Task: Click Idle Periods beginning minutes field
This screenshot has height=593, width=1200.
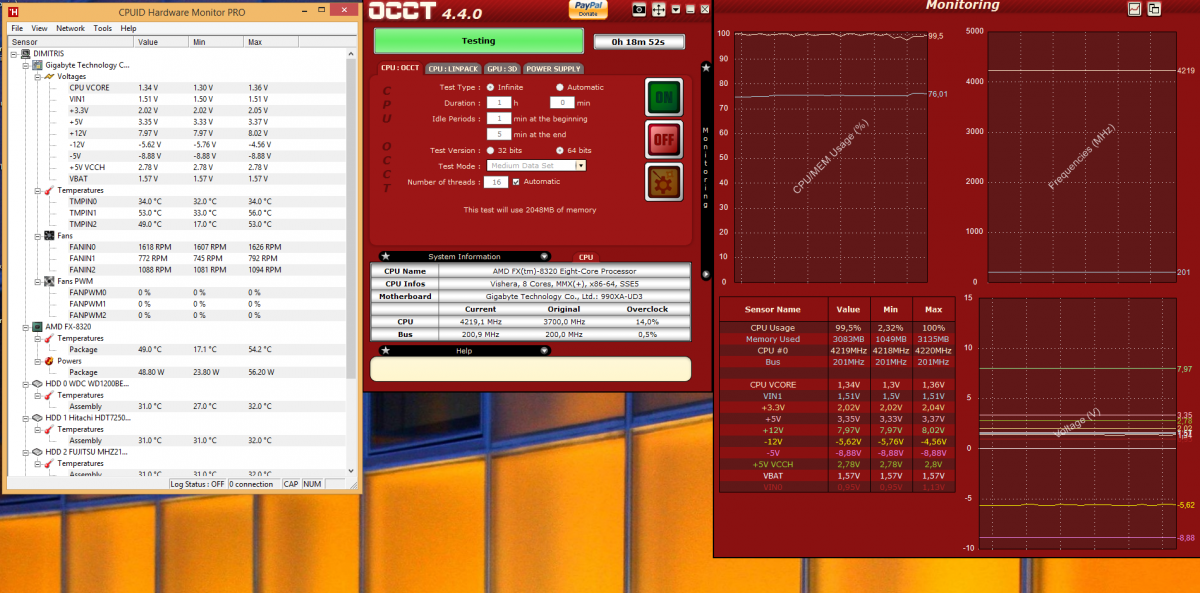Action: pyautogui.click(x=497, y=119)
